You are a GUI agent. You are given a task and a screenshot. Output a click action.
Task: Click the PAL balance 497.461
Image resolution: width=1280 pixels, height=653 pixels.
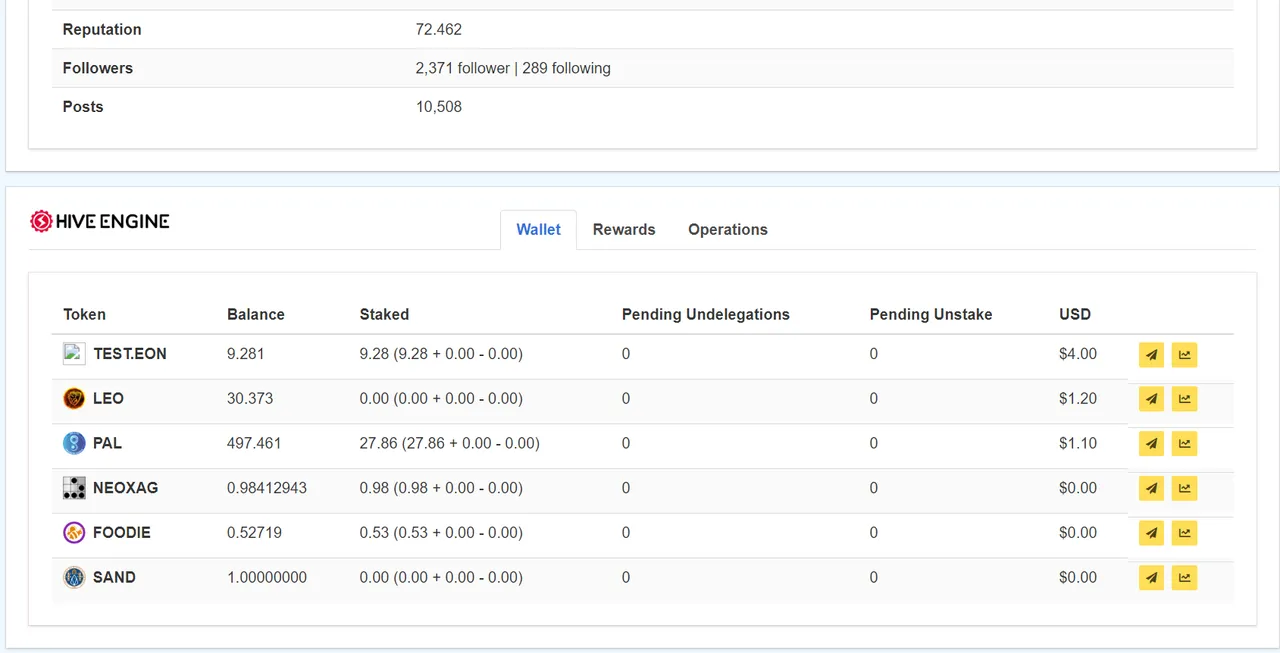[x=254, y=443]
